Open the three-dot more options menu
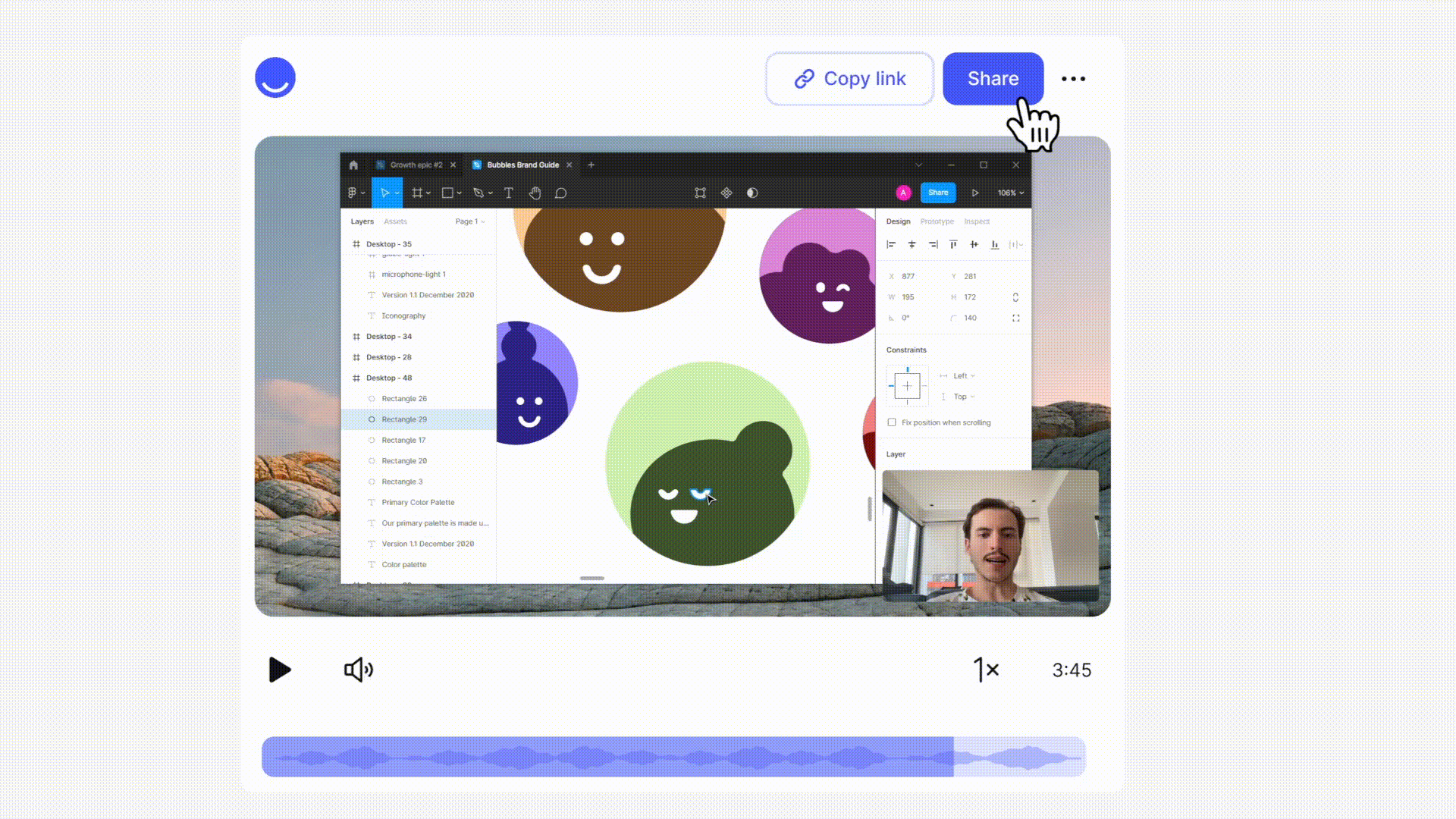The height and width of the screenshot is (819, 1456). click(1073, 79)
